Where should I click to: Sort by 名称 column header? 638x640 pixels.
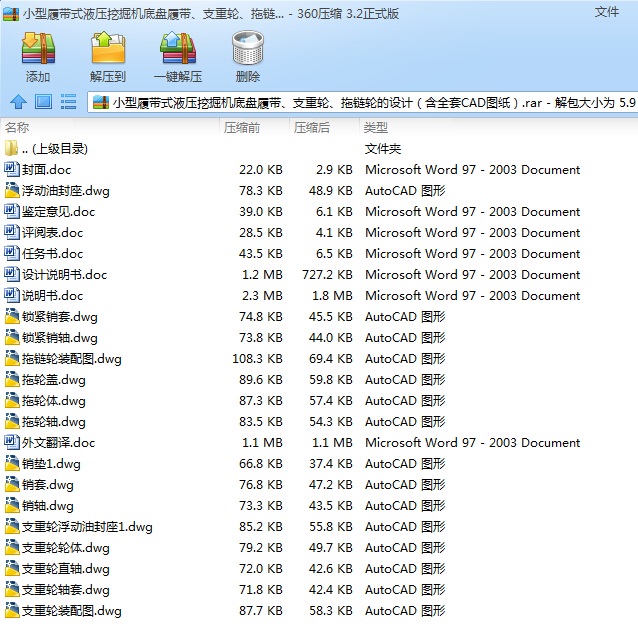17,127
